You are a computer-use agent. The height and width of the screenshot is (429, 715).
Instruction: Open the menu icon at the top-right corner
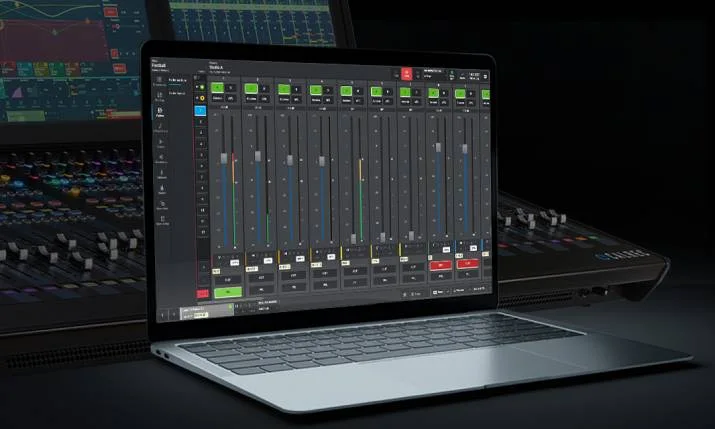click(485, 77)
